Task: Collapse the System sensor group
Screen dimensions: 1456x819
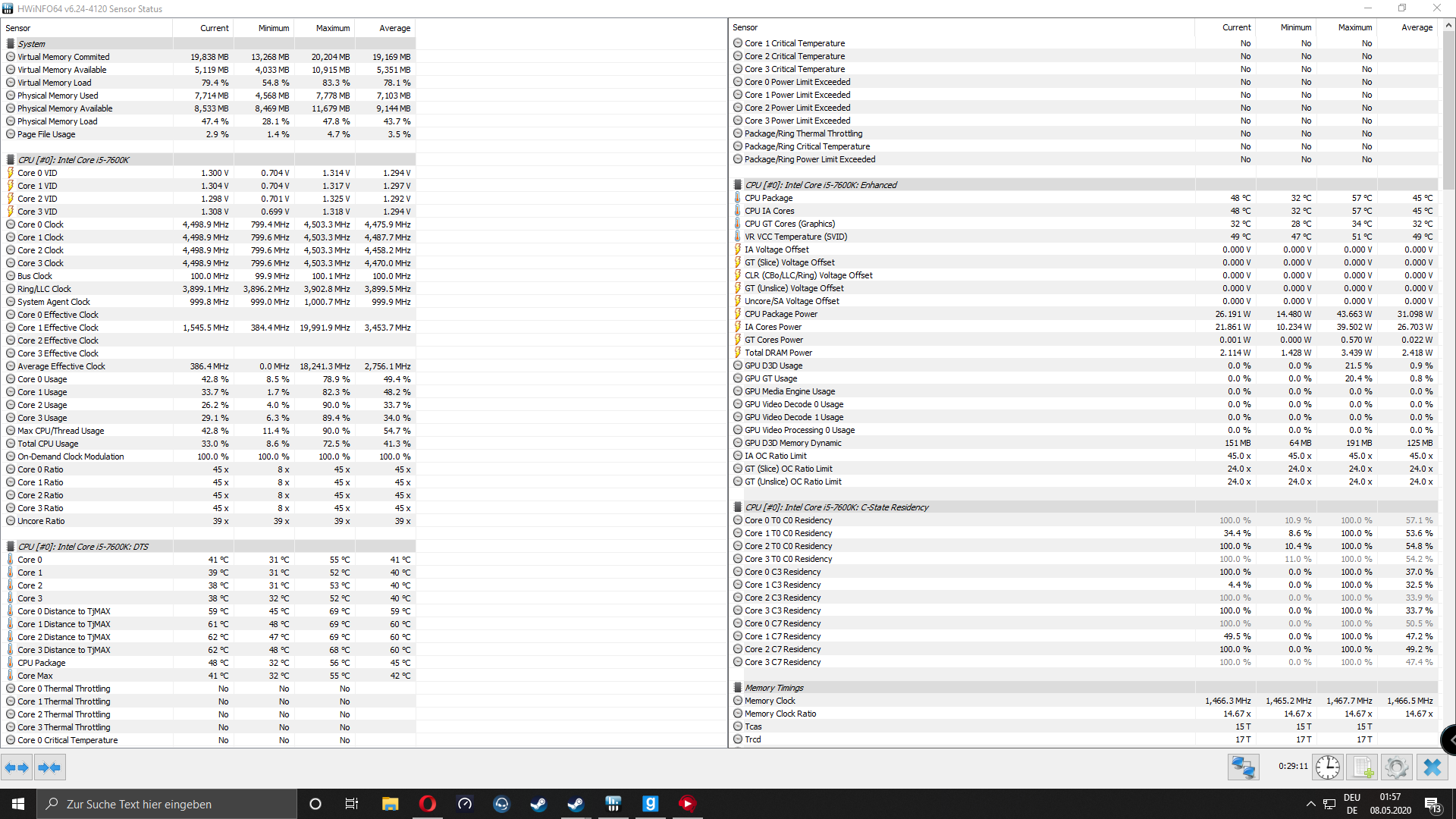Action: pyautogui.click(x=31, y=44)
